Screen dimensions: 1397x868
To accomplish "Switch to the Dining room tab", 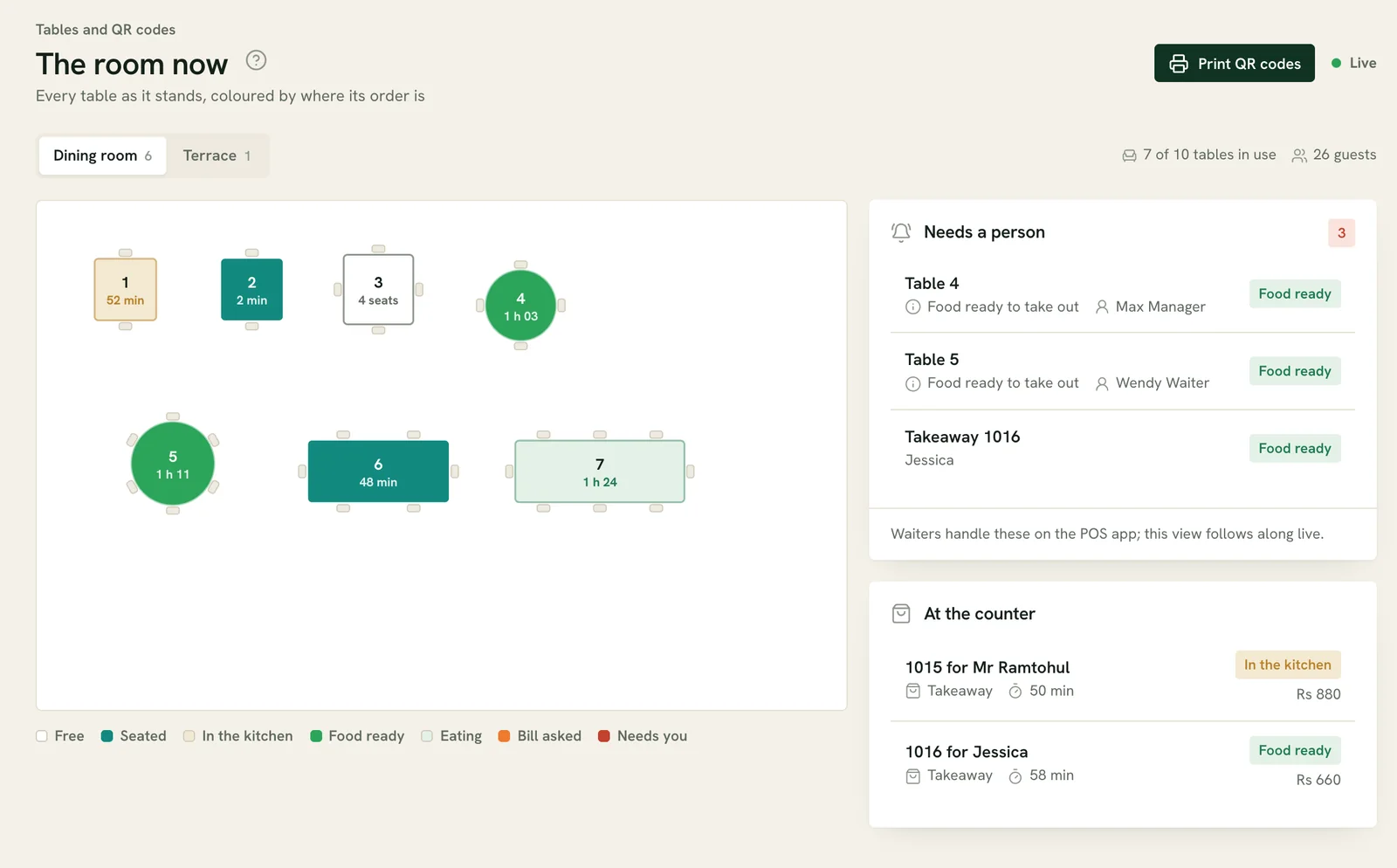I will tap(103, 155).
